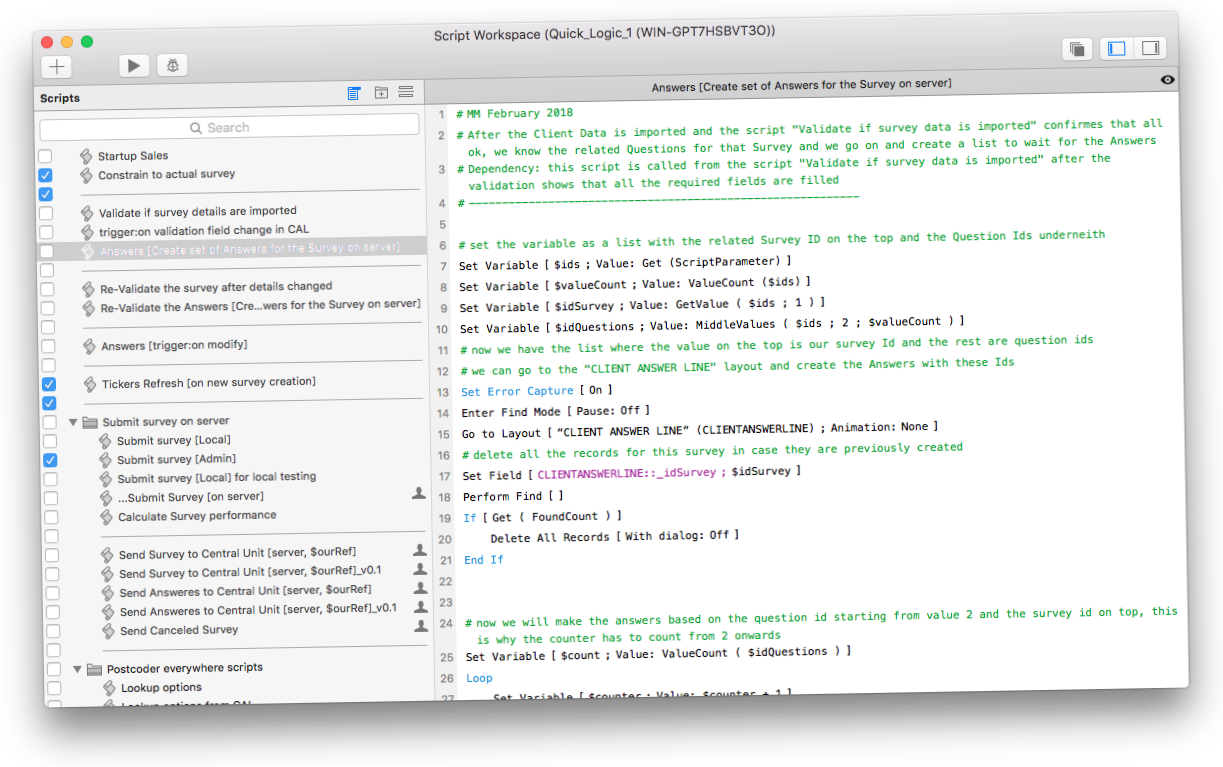Click script icon beside Tickers Refresh
Viewport: 1223px width, 767px height.
tap(90, 384)
